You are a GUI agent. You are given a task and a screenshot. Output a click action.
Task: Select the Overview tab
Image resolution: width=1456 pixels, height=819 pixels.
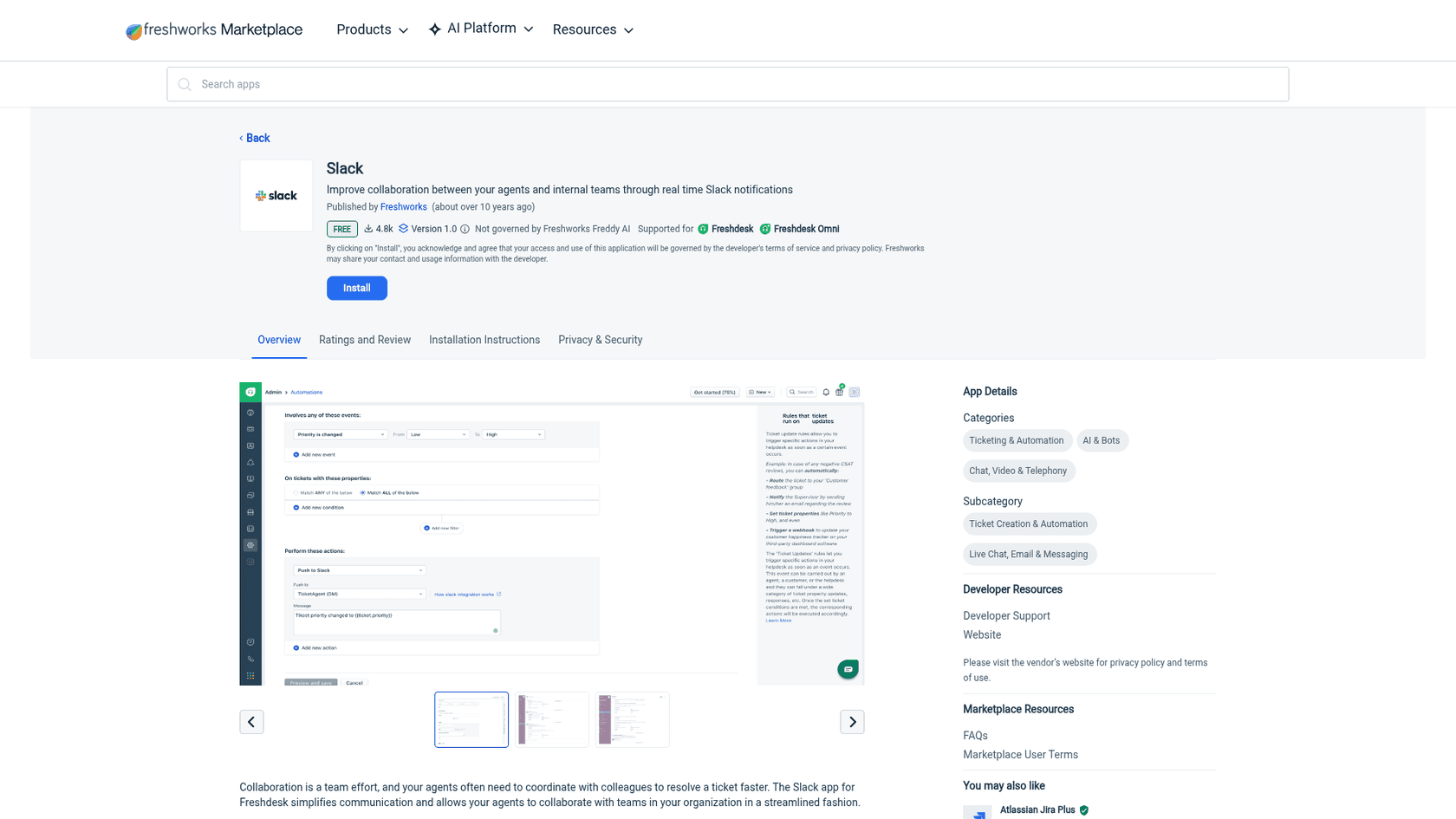pyautogui.click(x=279, y=340)
